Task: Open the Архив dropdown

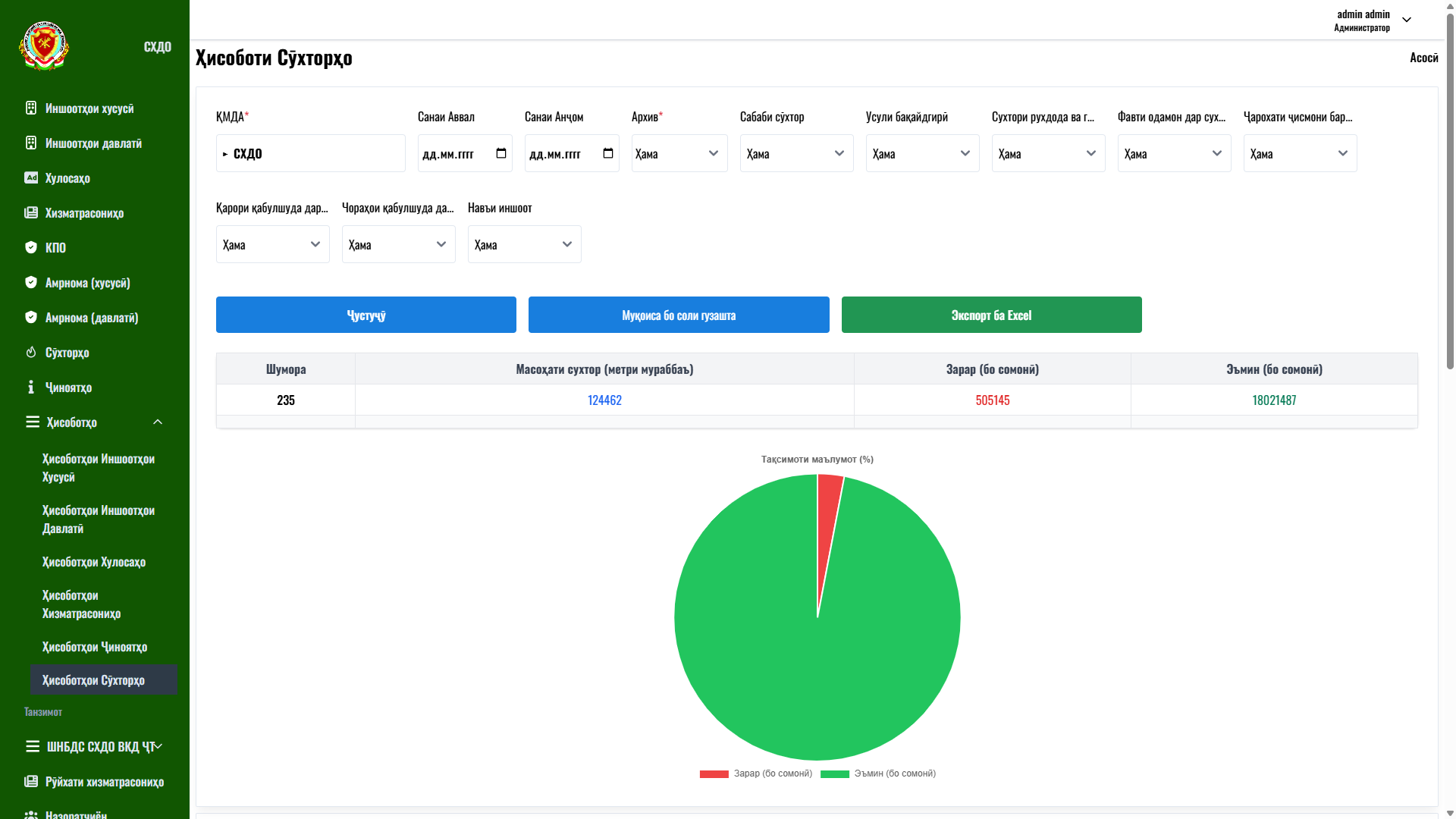Action: pos(679,153)
